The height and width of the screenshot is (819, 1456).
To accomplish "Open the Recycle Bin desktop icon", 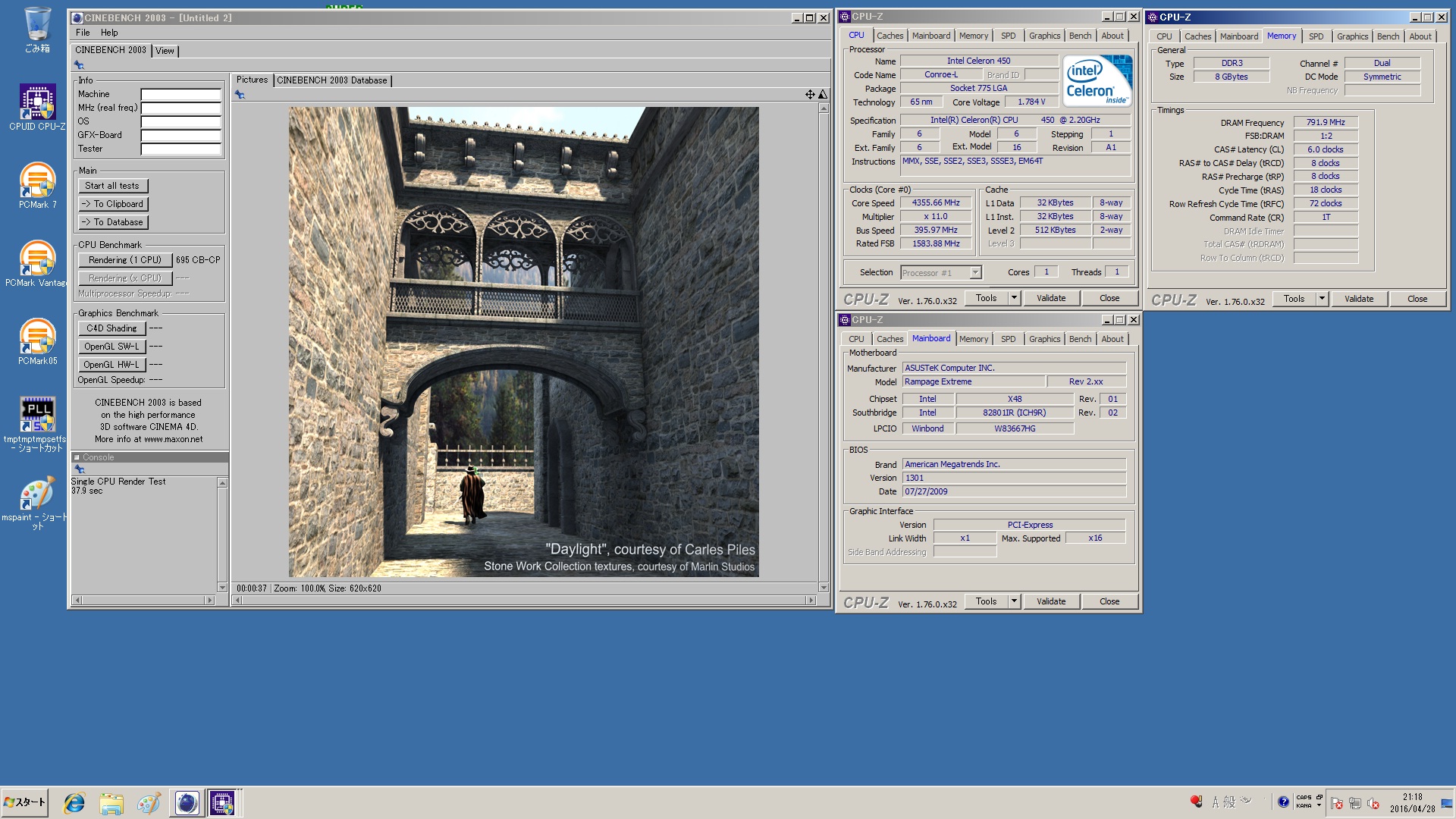I will [x=37, y=30].
